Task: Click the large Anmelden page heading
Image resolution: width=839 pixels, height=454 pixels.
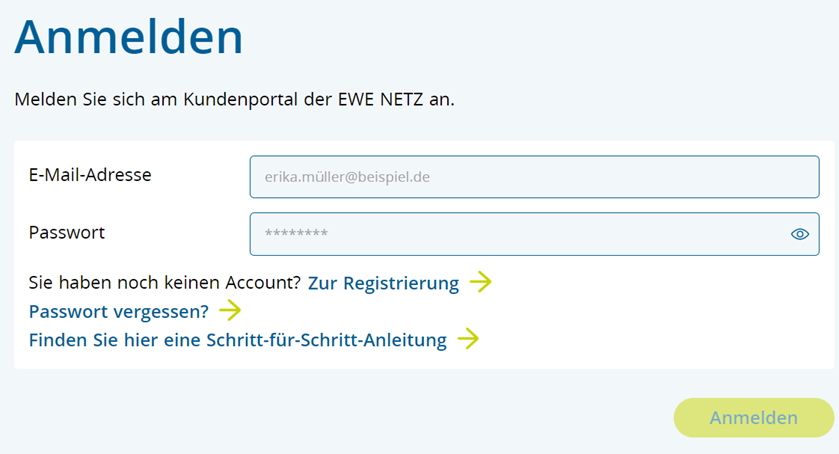Action: pyautogui.click(x=128, y=37)
